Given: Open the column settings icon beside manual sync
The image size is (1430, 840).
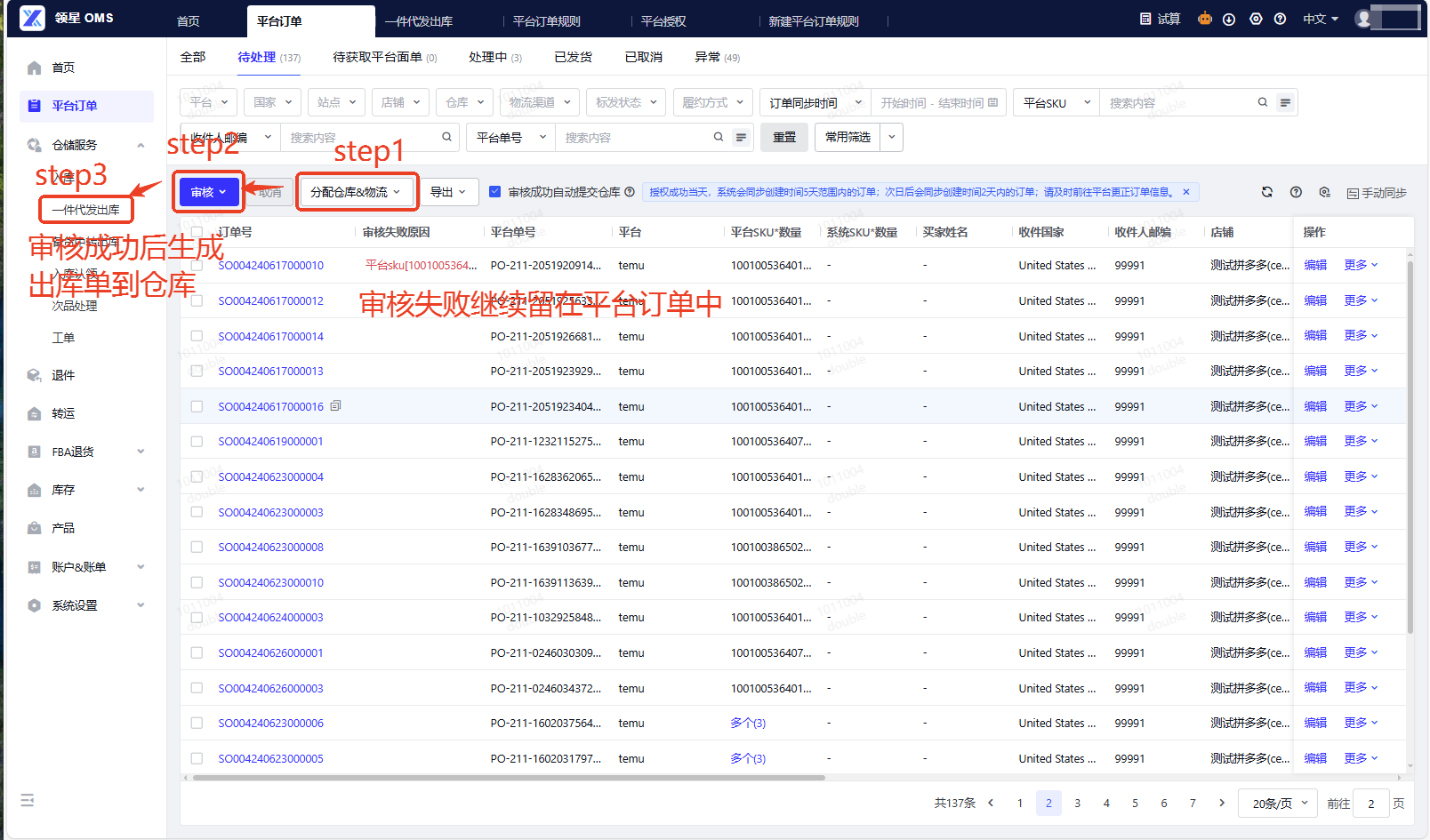Looking at the screenshot, I should coord(1325,192).
